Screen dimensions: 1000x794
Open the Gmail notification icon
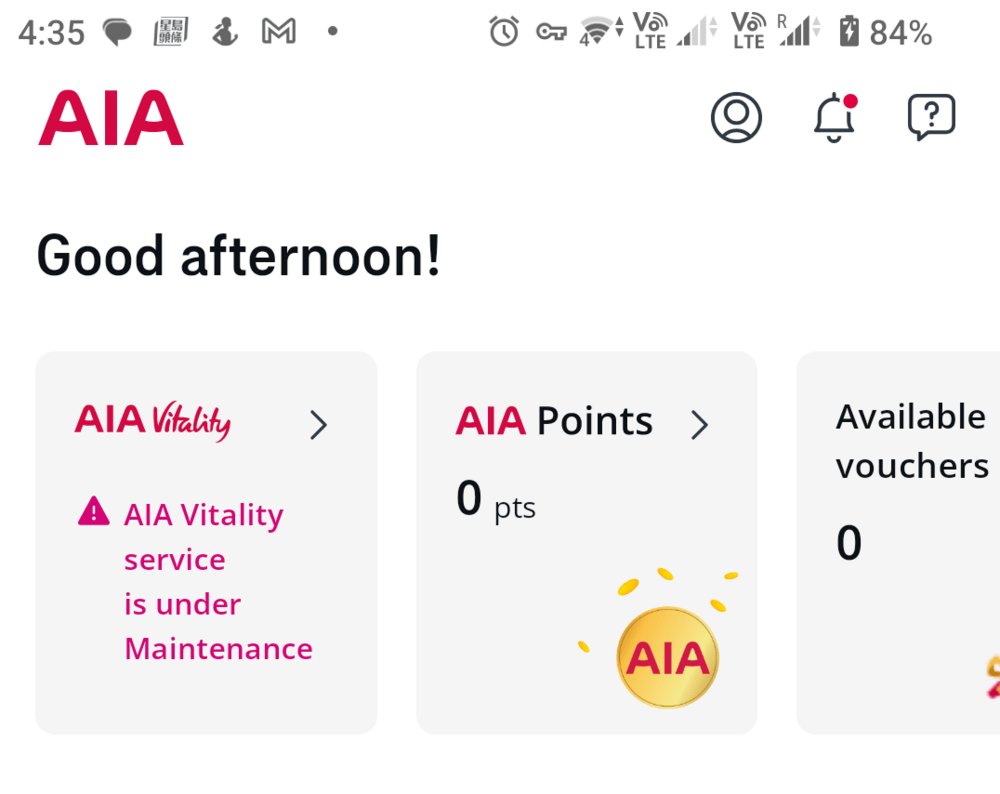pyautogui.click(x=277, y=31)
